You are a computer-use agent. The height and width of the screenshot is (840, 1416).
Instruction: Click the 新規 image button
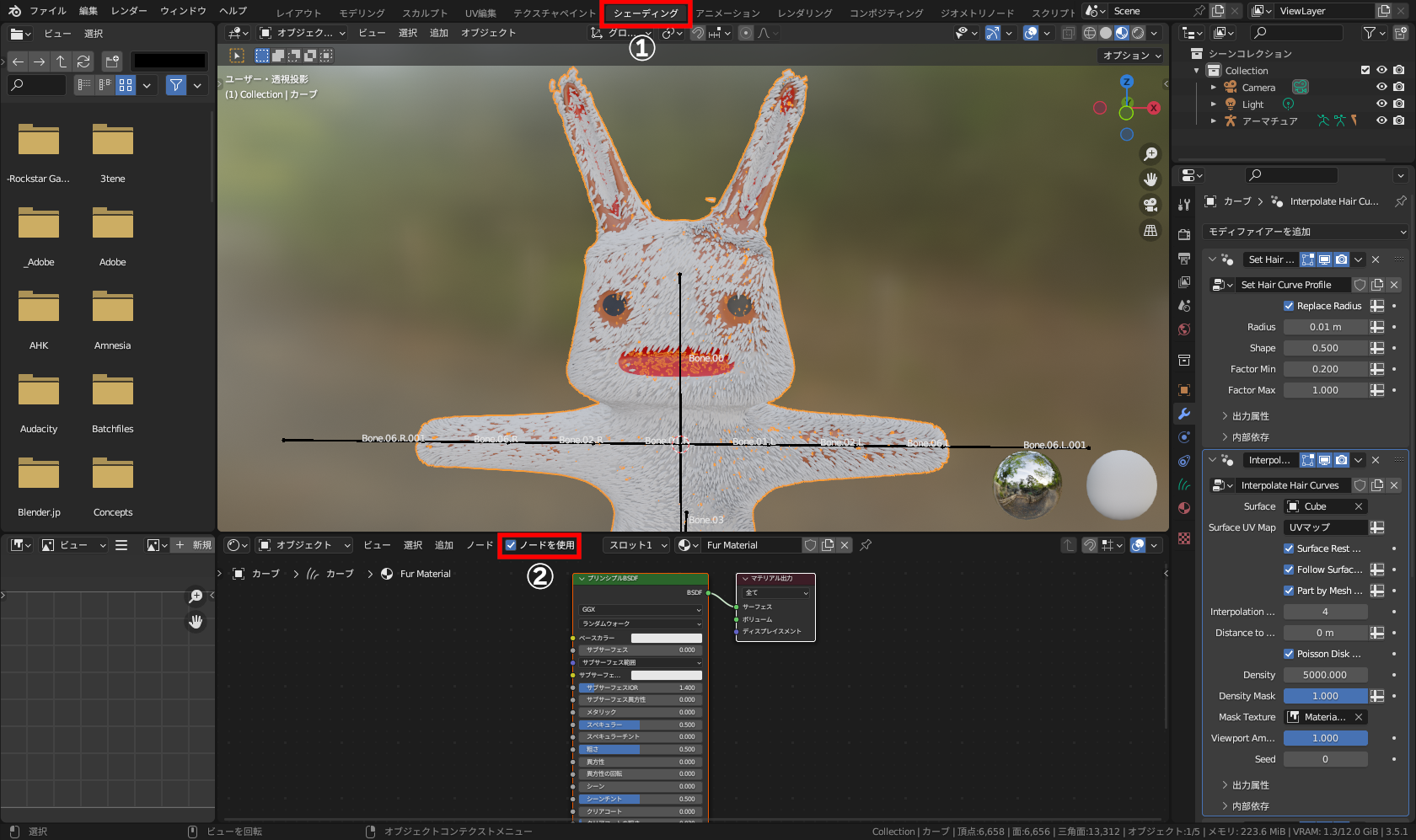tap(193, 545)
